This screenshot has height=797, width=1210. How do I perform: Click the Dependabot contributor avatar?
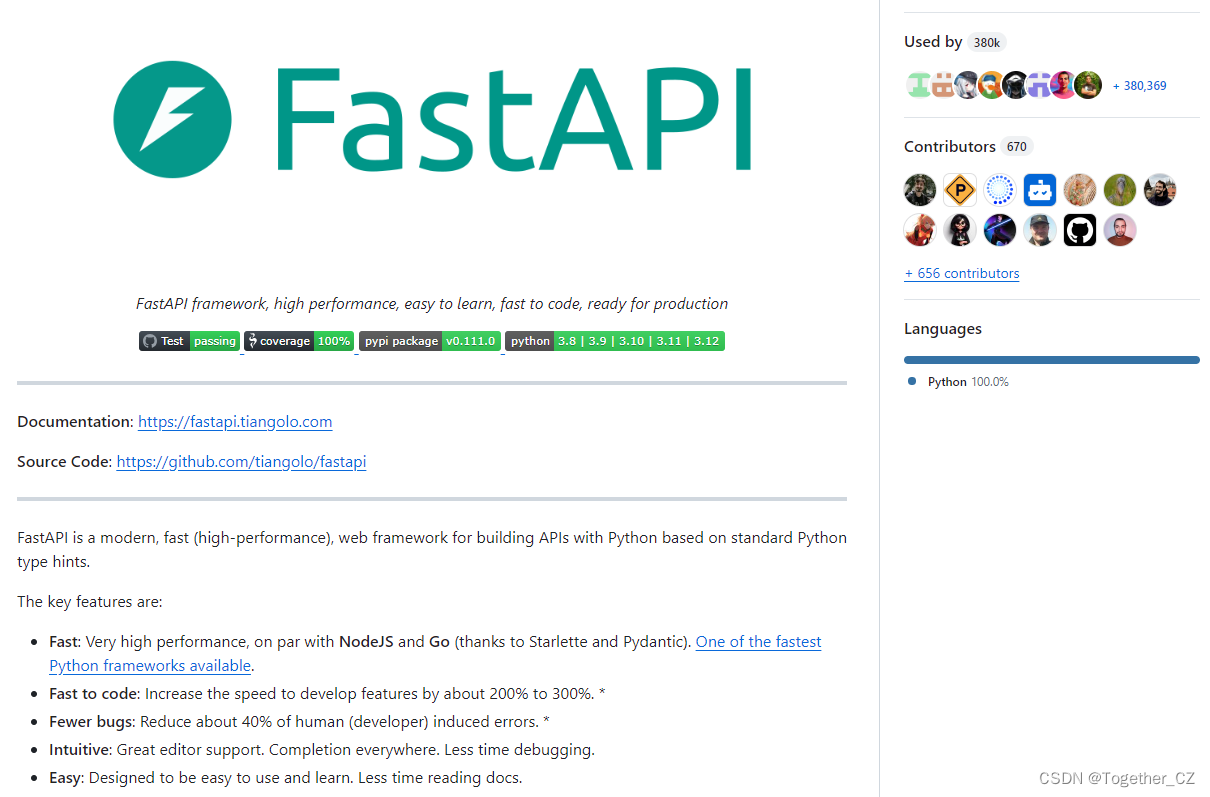[x=1040, y=189]
